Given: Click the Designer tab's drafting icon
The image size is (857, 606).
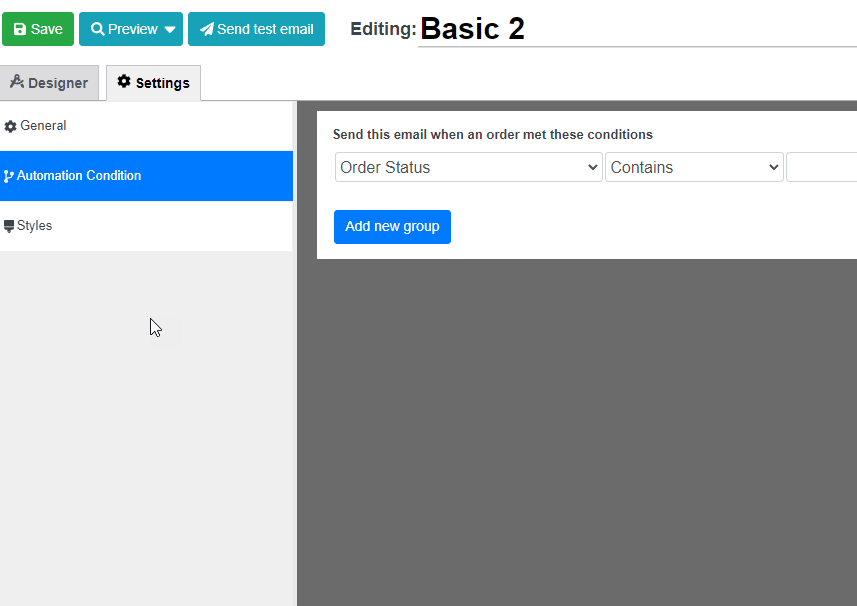Looking at the screenshot, I should (17, 81).
